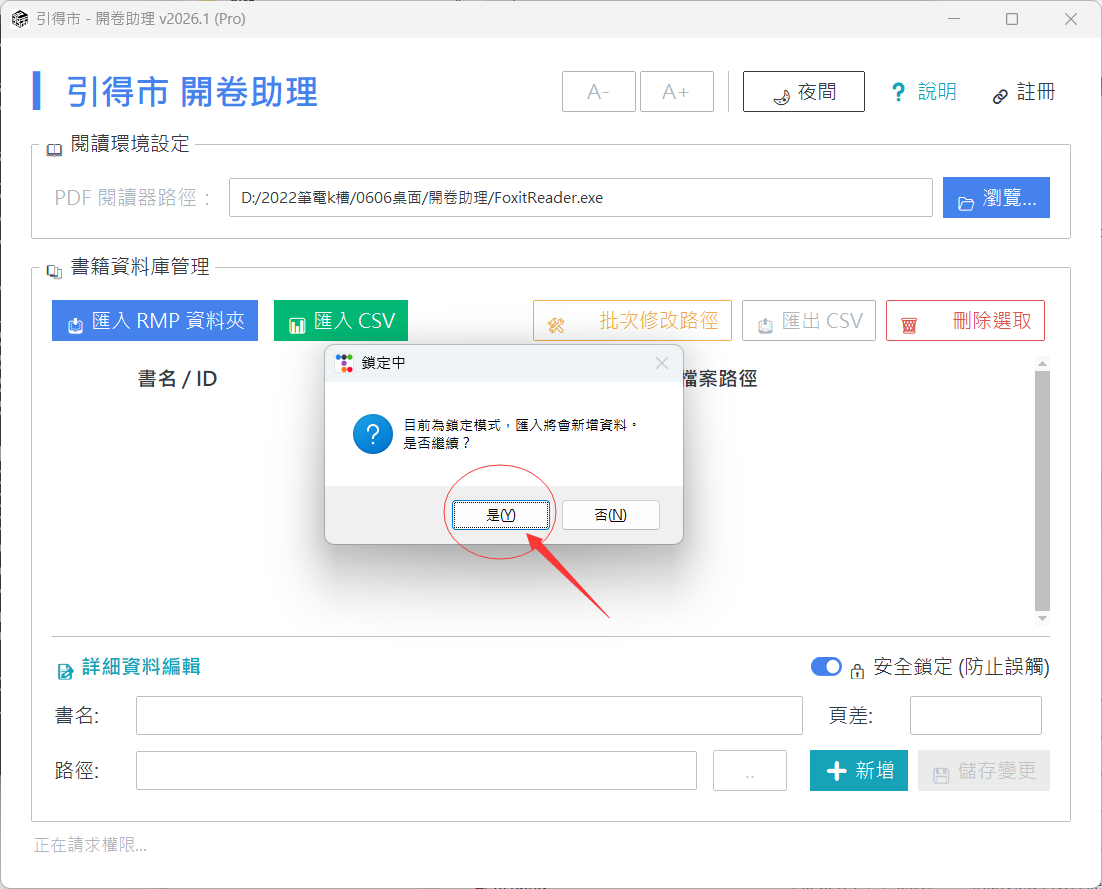Open the 註冊 registration link
Viewport: 1102px width, 889px height.
tap(1023, 93)
